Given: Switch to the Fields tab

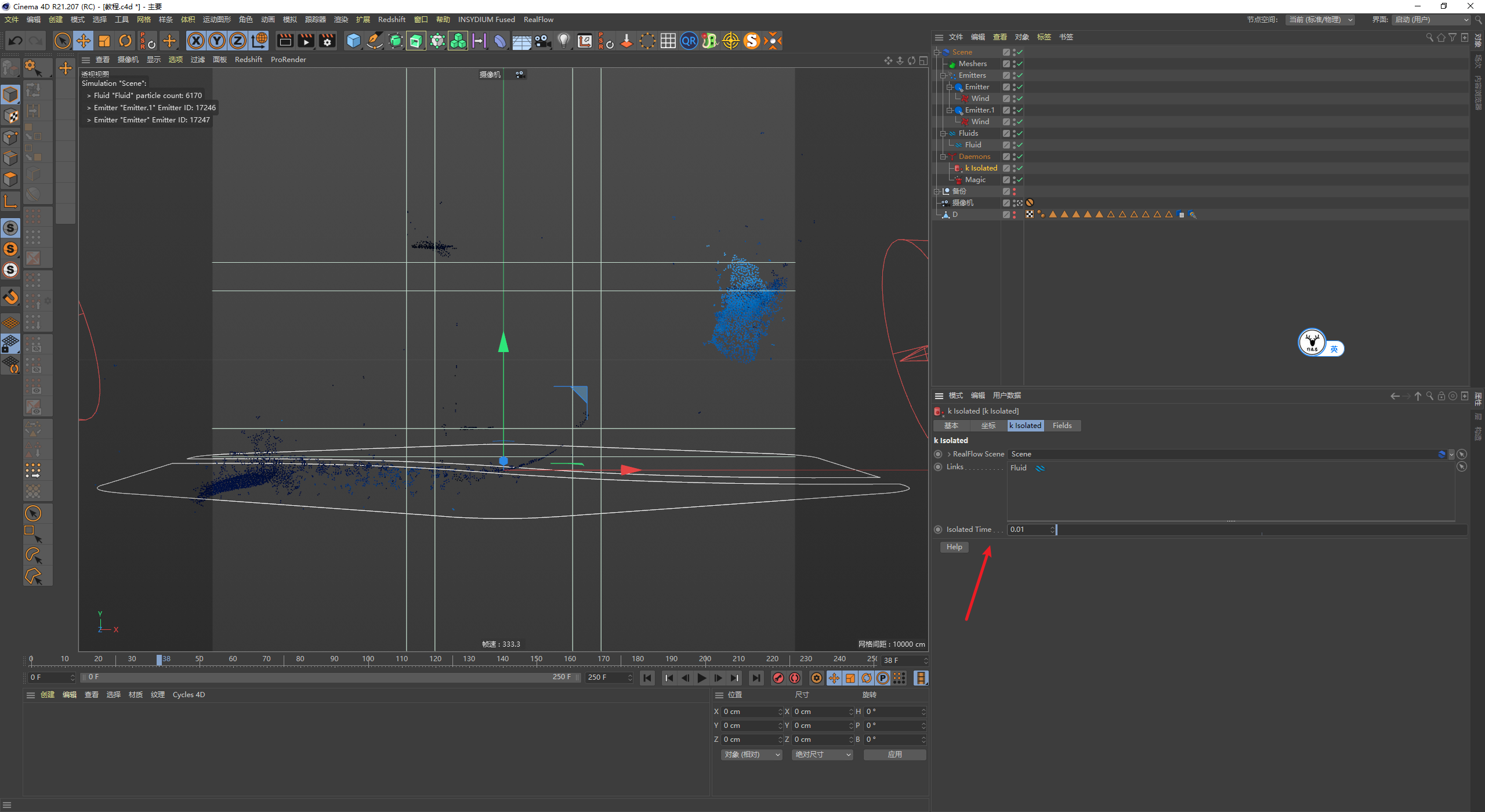Looking at the screenshot, I should pos(1062,426).
